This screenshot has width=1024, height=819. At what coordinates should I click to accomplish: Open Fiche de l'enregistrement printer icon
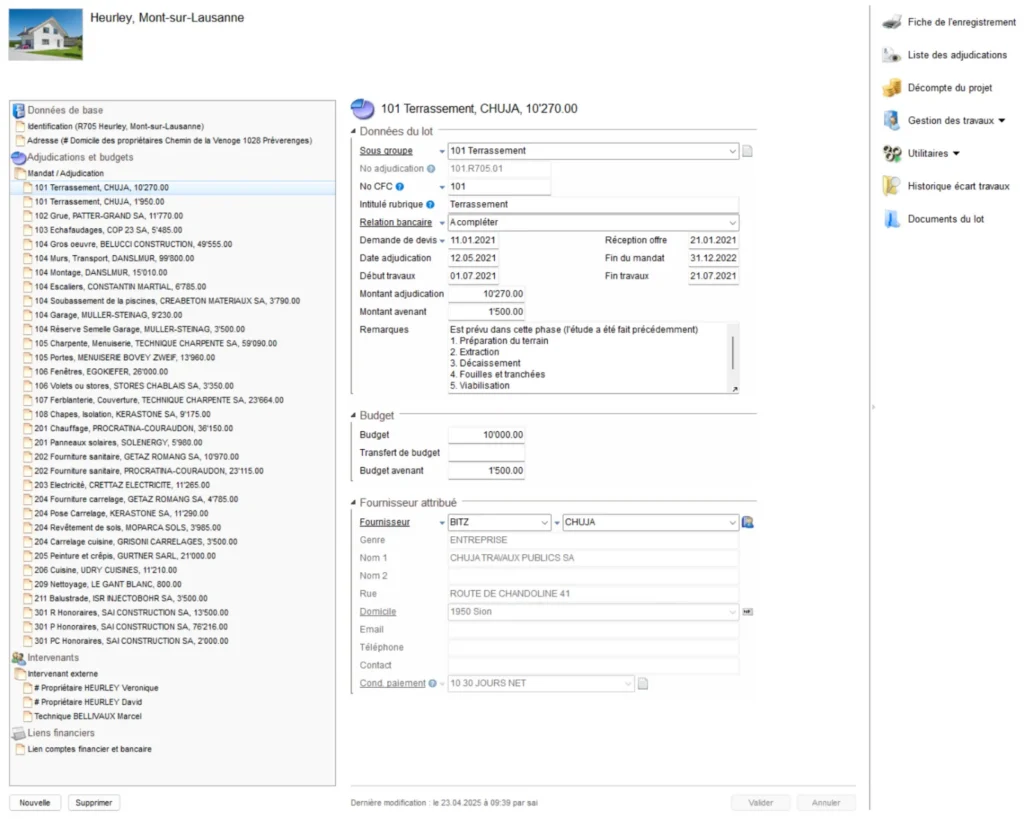tap(891, 22)
